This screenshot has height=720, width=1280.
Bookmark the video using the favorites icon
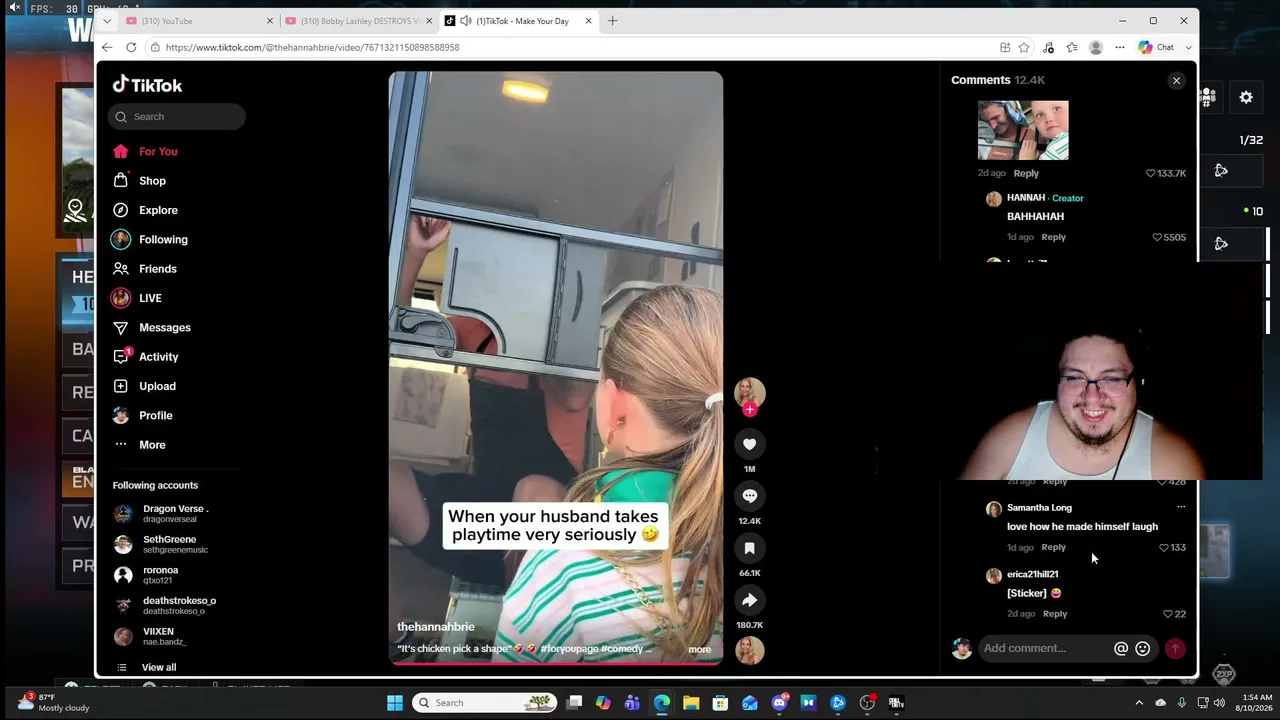(749, 548)
